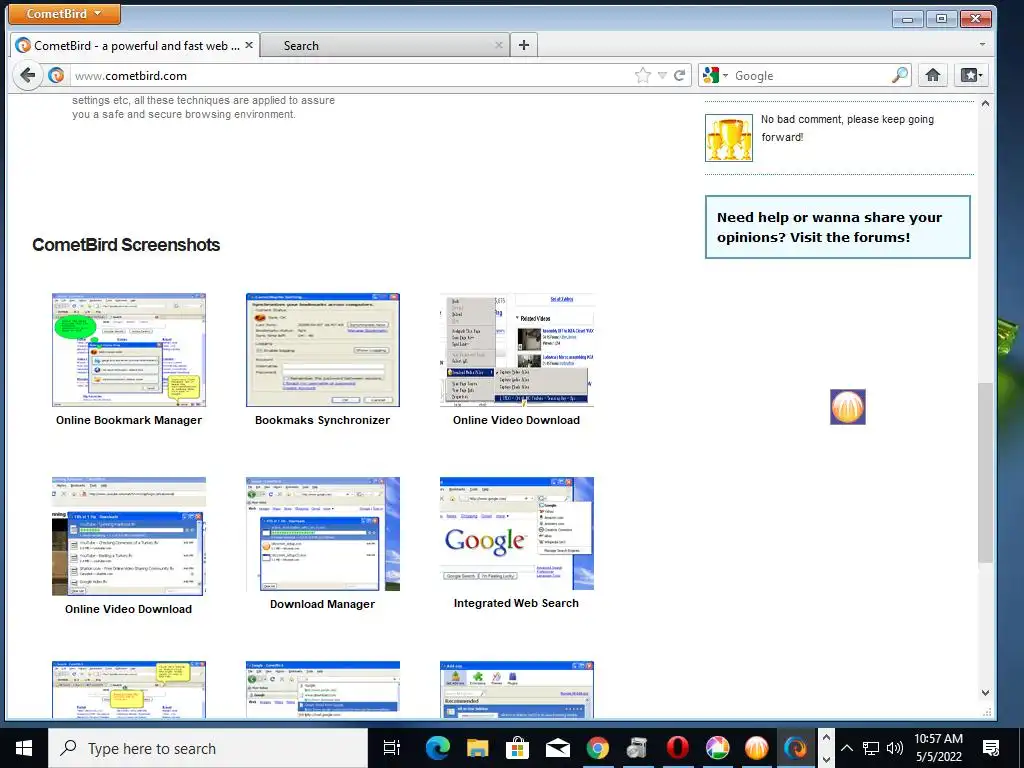Image resolution: width=1024 pixels, height=768 pixels.
Task: Open the Windows Start menu
Action: (24, 748)
